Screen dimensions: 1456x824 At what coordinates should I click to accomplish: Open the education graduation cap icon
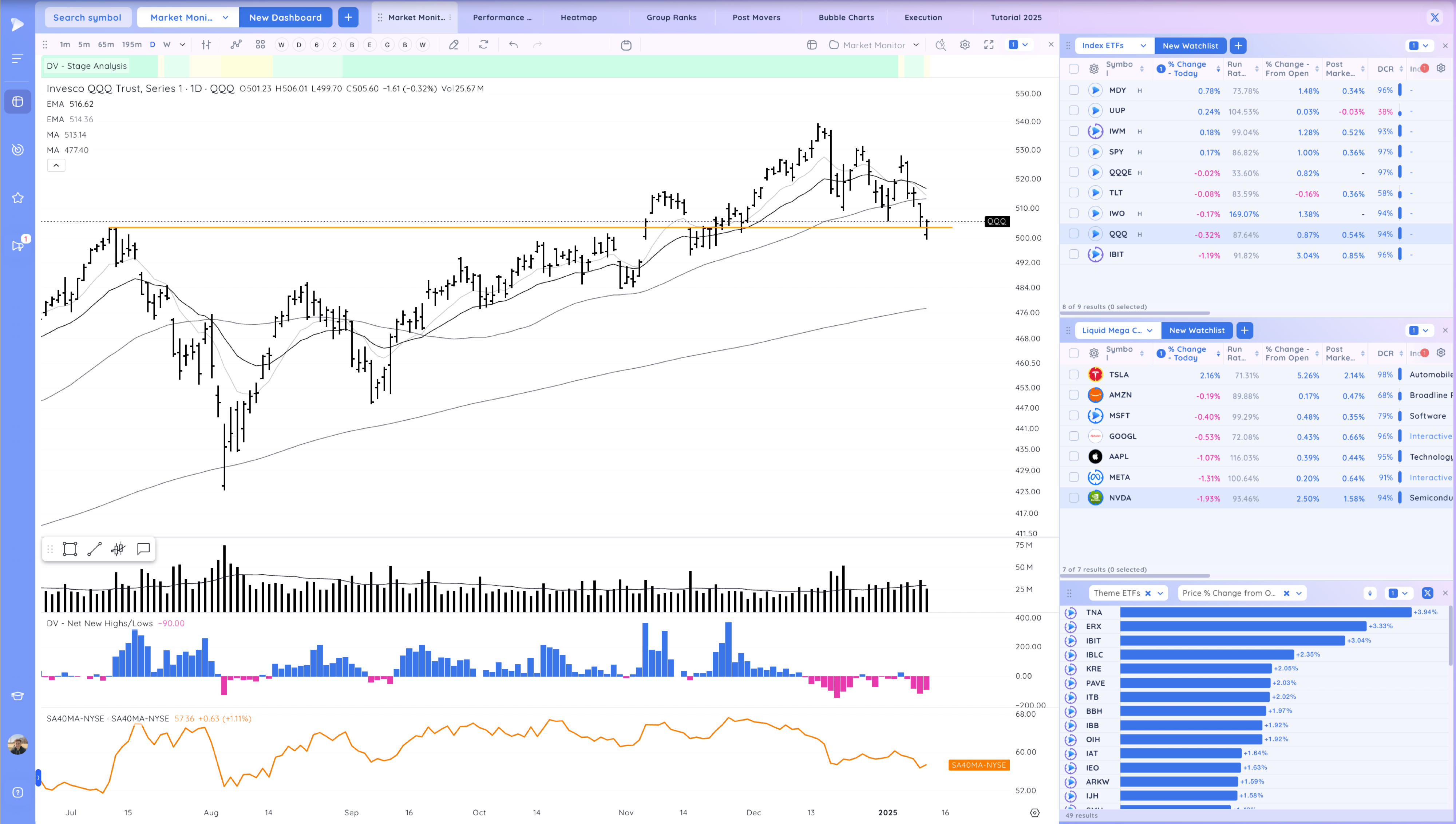pyautogui.click(x=17, y=696)
